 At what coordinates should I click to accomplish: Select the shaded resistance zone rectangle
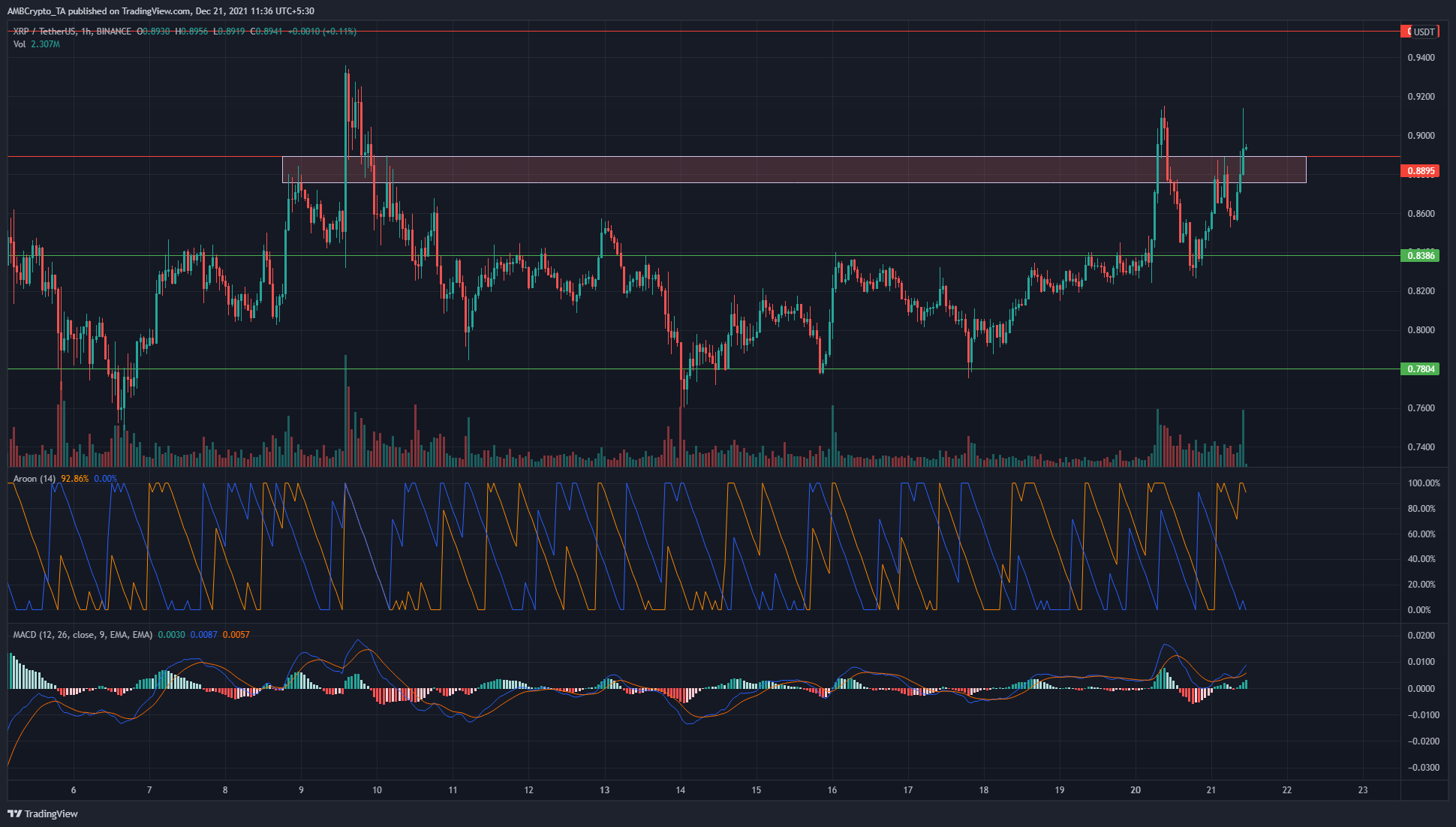794,170
